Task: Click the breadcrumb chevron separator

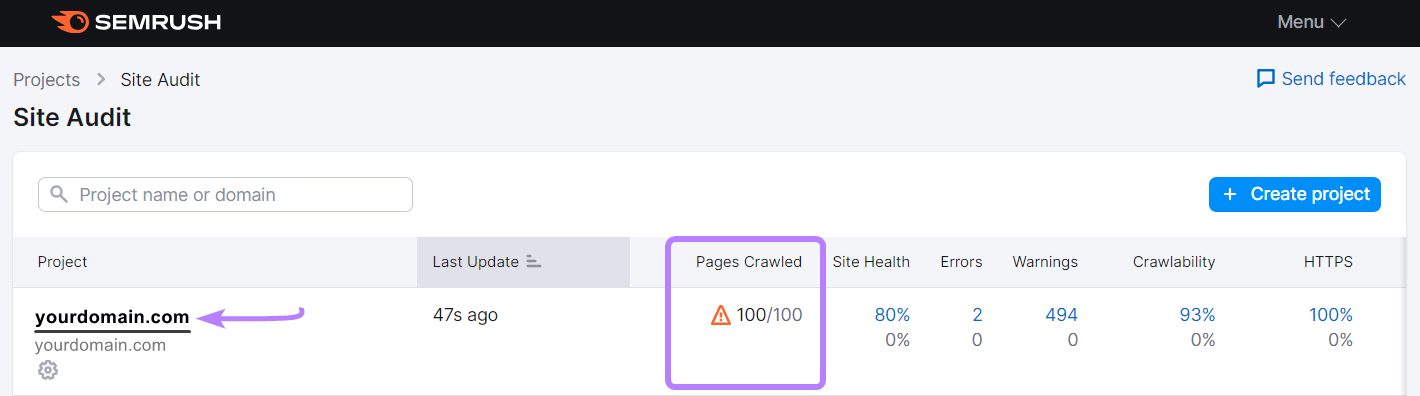Action: [x=101, y=80]
